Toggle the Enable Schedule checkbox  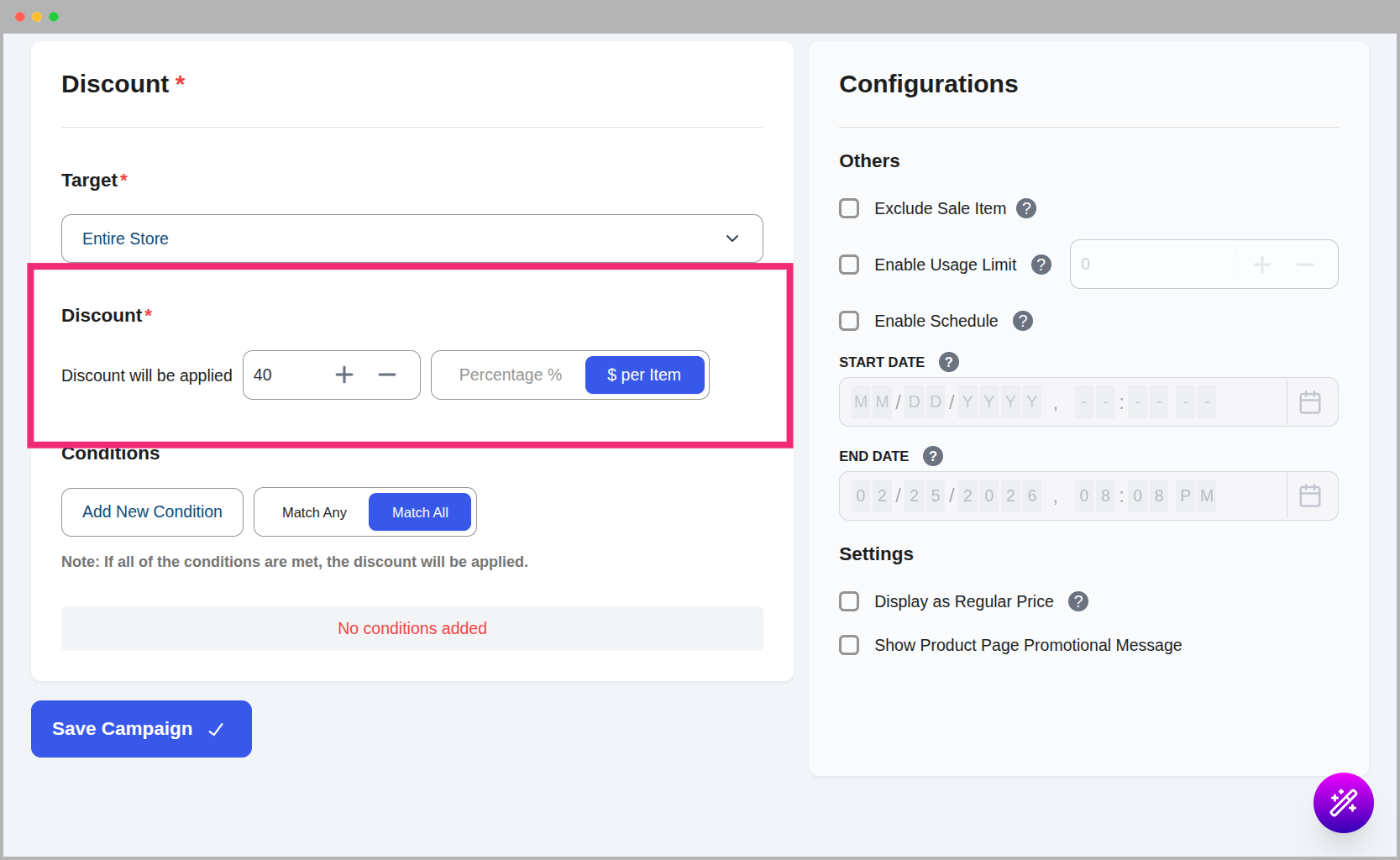[x=849, y=321]
